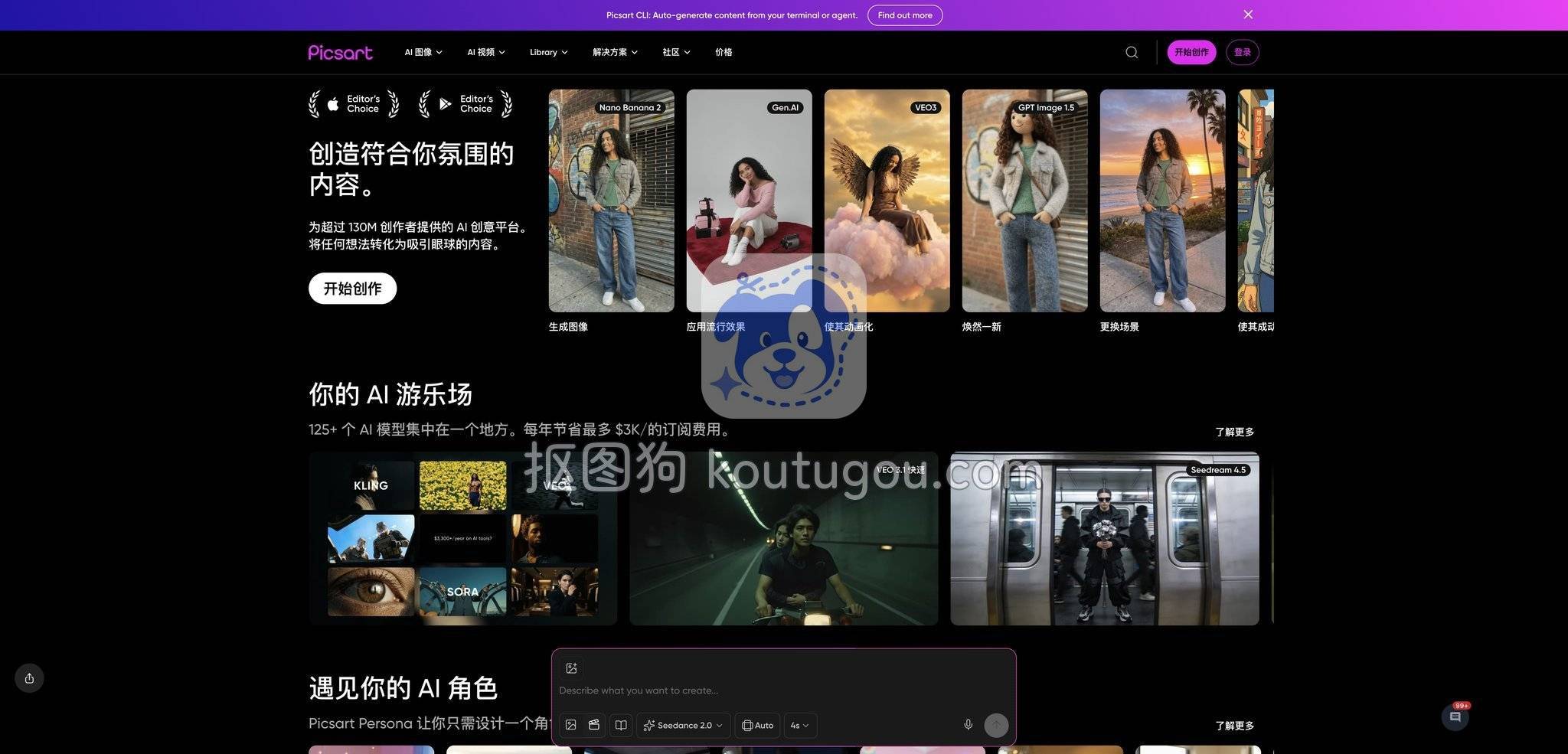The height and width of the screenshot is (754, 1568).
Task: Start voice input with the microphone
Action: coord(968,725)
